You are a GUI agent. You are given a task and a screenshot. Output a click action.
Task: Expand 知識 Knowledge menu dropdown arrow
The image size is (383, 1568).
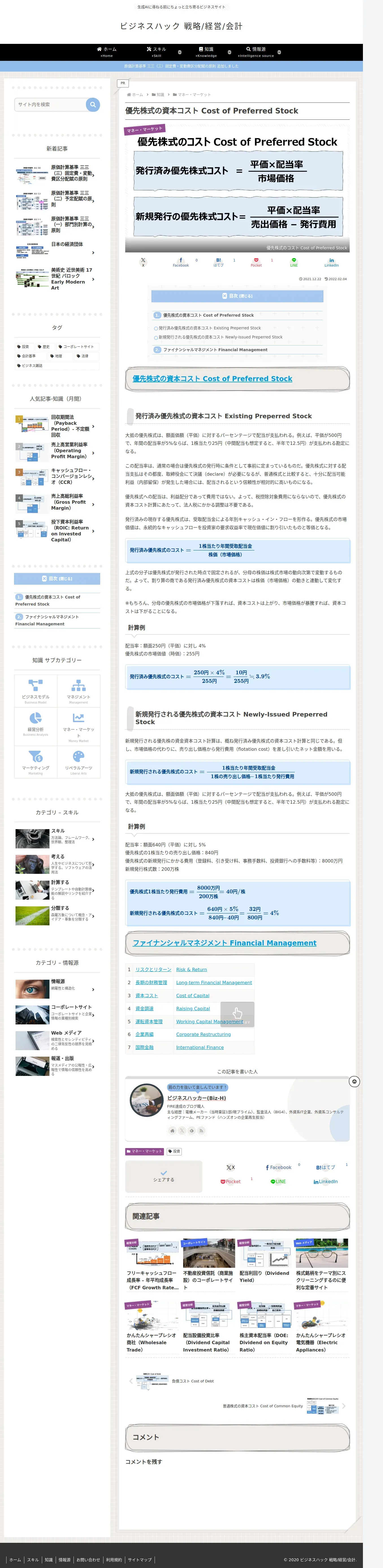230,52
